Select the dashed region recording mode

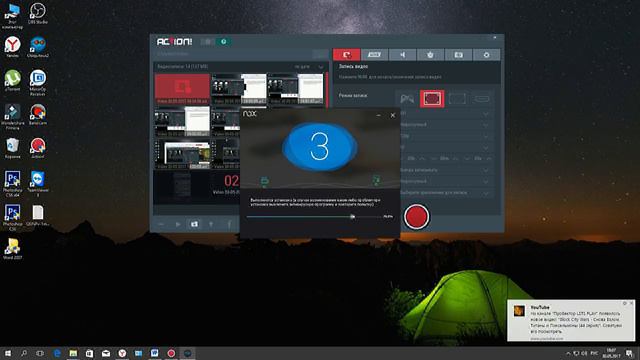click(x=457, y=98)
